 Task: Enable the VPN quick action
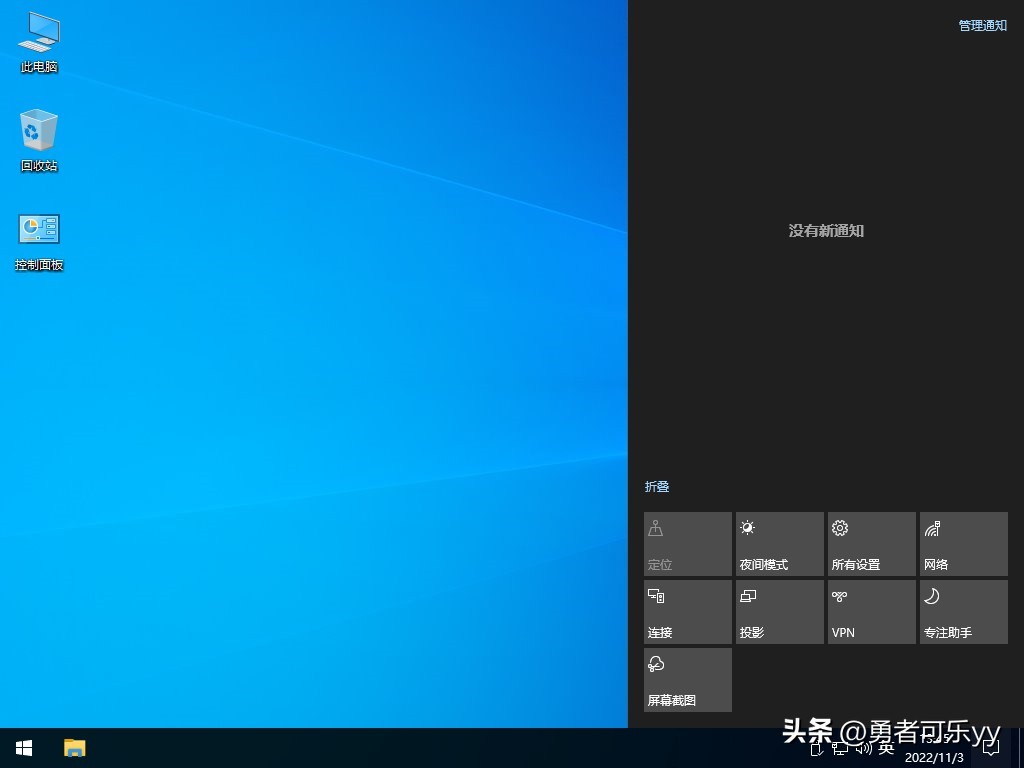pos(870,611)
